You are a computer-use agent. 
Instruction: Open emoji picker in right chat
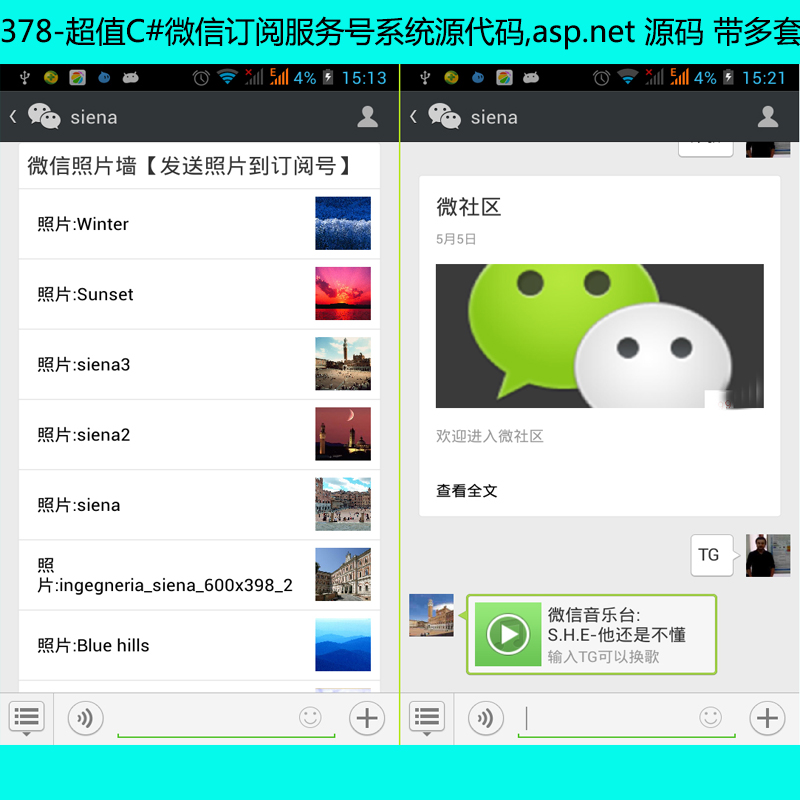(711, 717)
